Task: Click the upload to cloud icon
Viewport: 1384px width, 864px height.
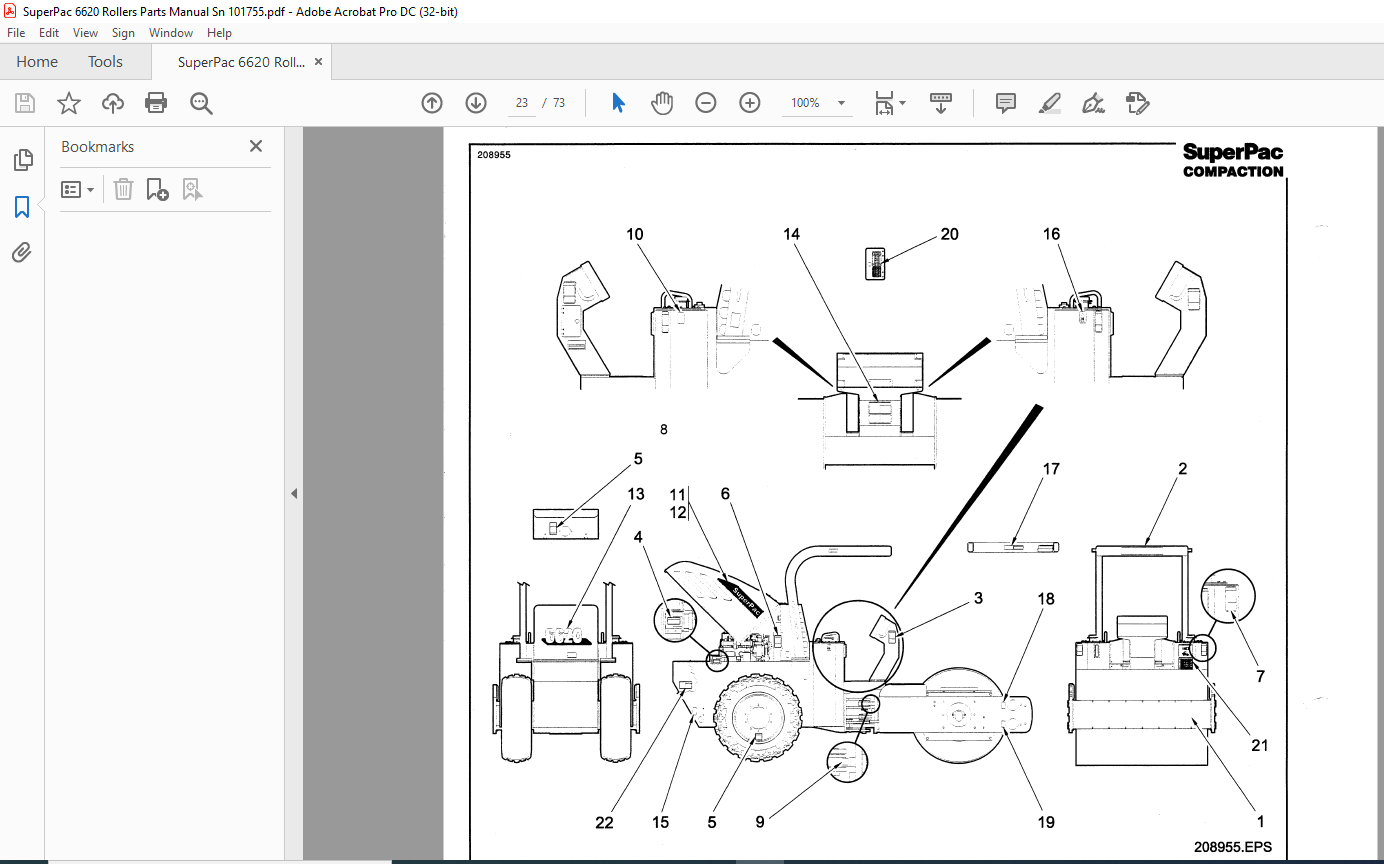Action: 113,103
